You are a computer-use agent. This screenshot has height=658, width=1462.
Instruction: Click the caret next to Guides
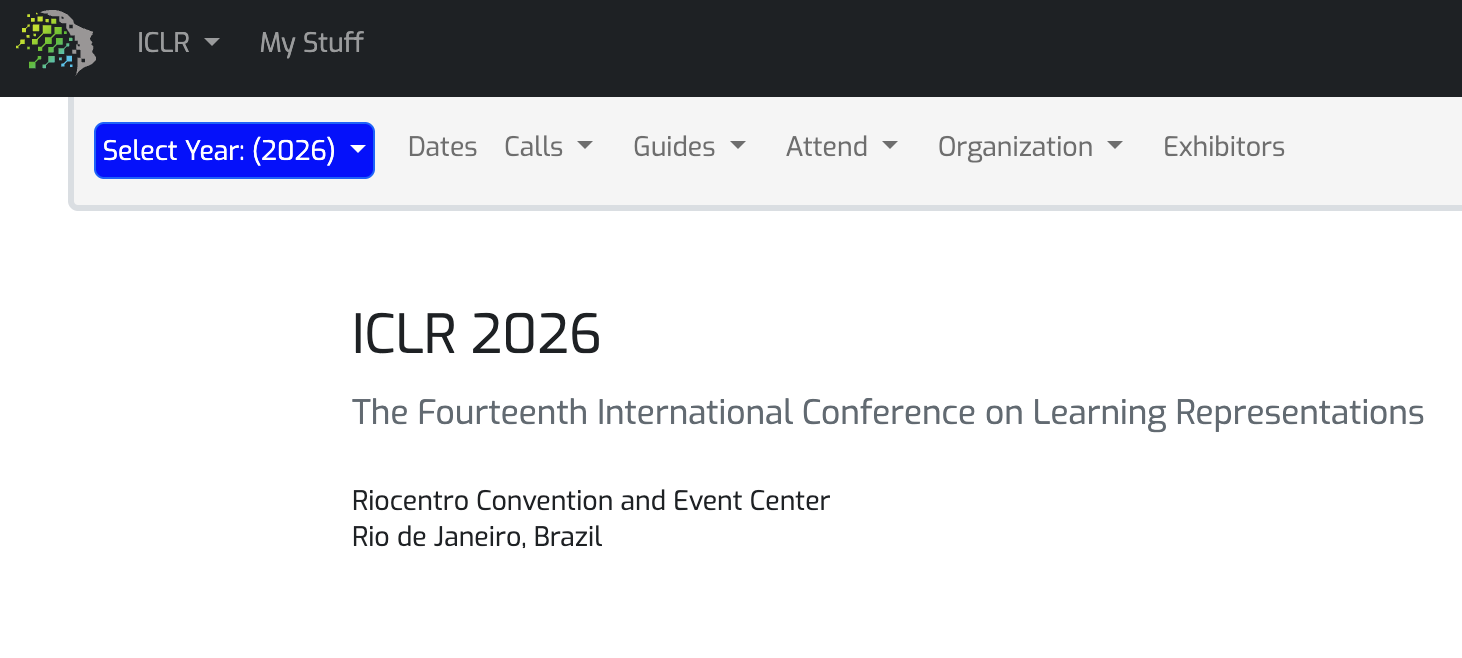(x=738, y=147)
